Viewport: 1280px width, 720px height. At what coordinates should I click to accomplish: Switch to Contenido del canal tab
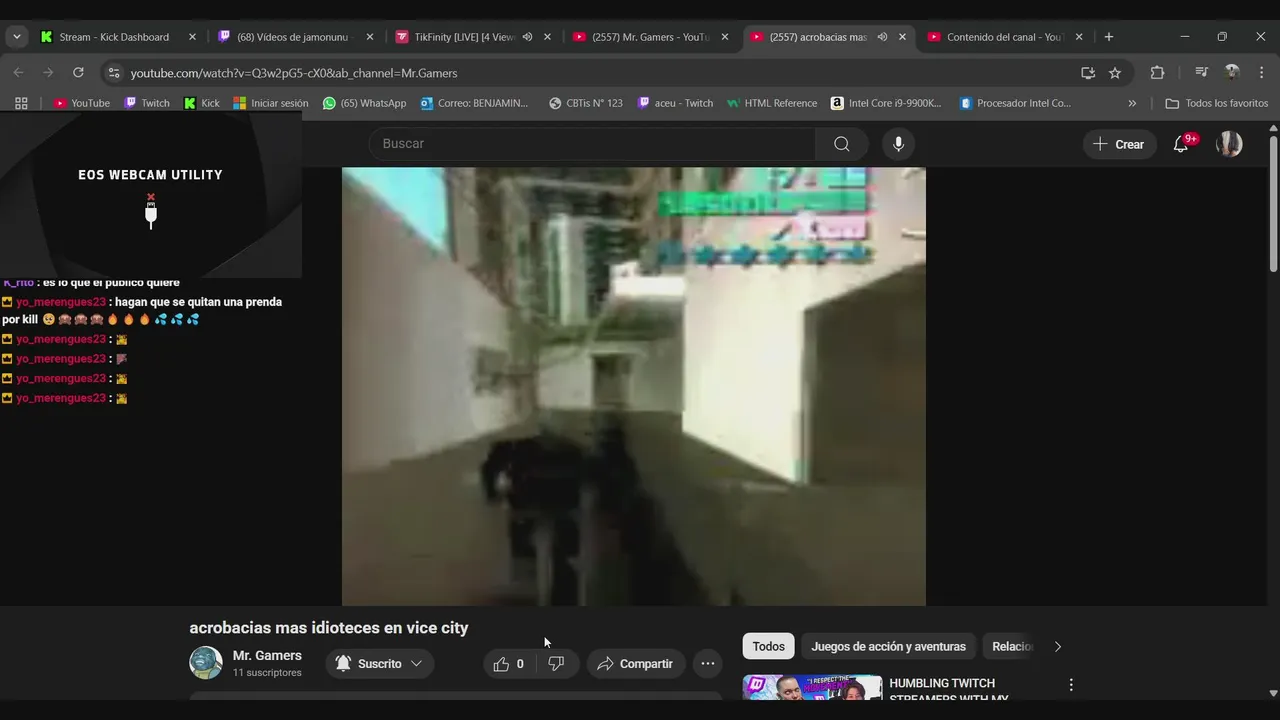pyautogui.click(x=1004, y=37)
